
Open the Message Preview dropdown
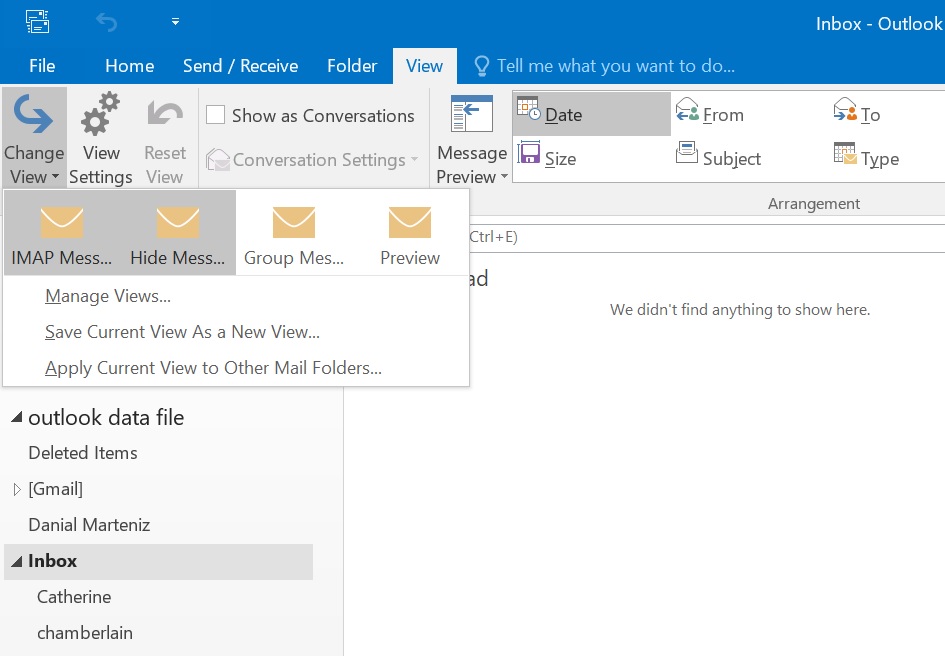[472, 138]
